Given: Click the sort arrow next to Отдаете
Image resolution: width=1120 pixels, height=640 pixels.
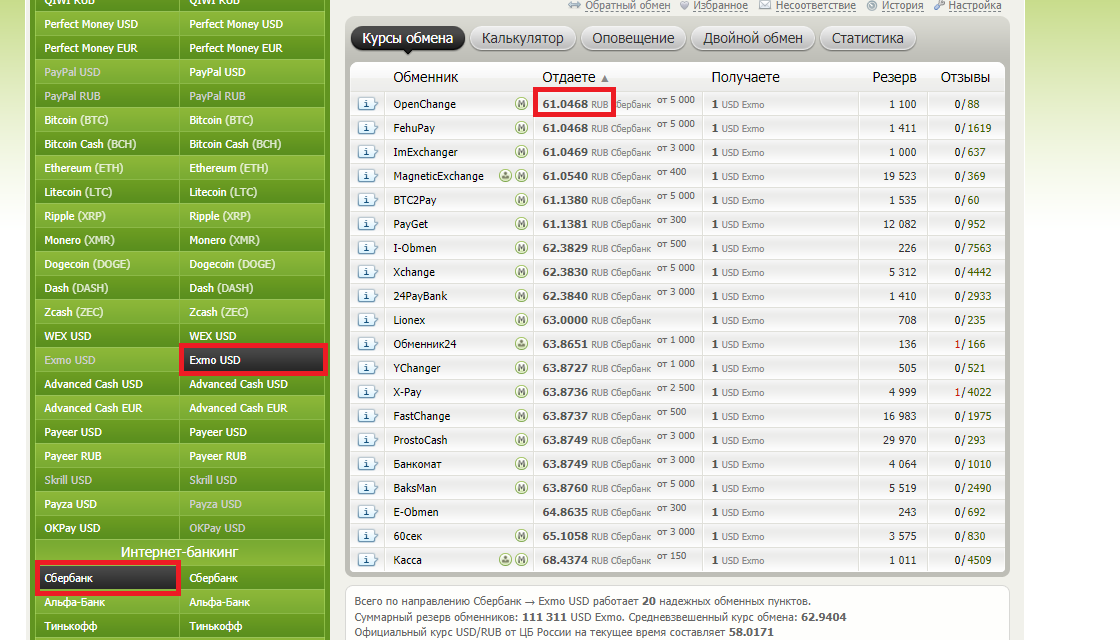Looking at the screenshot, I should (x=605, y=78).
